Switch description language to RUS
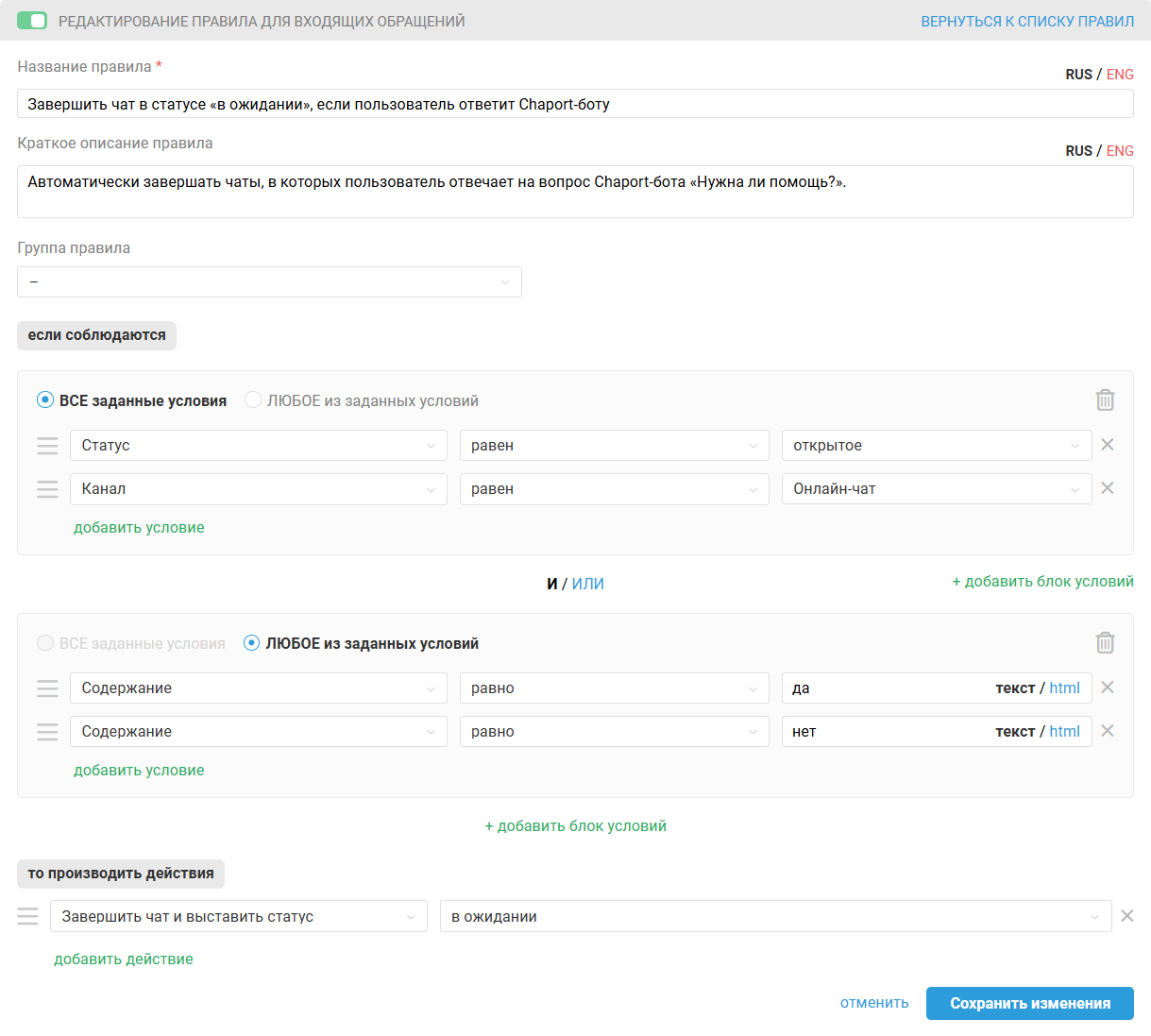 point(1079,151)
